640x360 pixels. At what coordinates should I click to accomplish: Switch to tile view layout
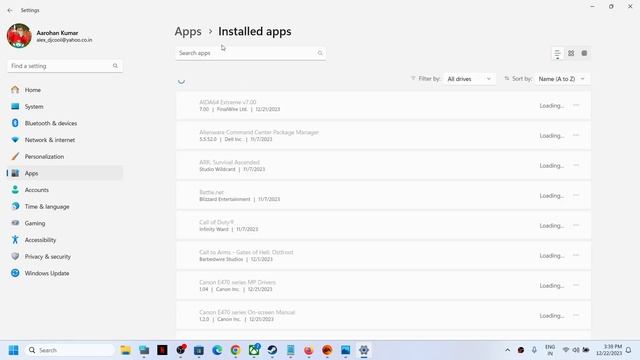click(x=584, y=53)
